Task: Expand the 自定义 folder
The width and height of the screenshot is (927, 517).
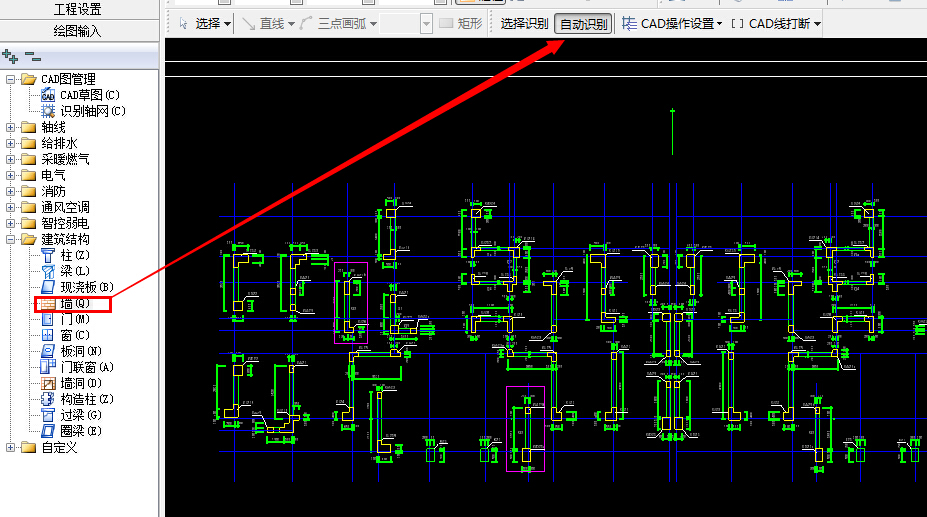Action: tap(10, 448)
